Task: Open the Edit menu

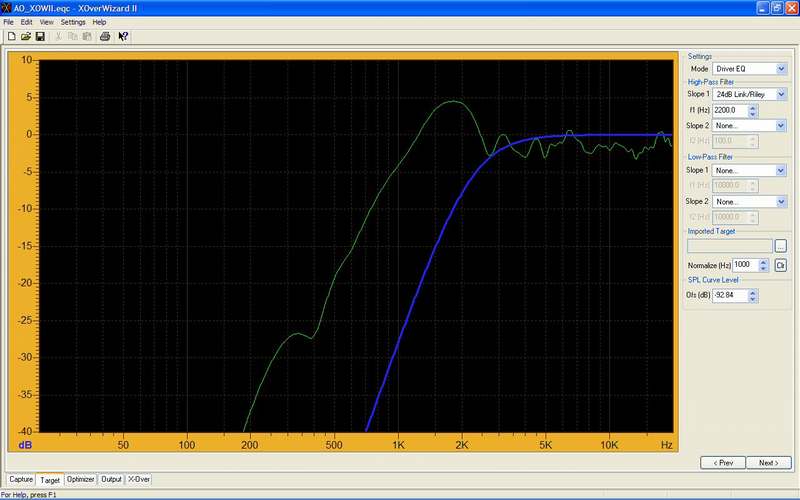Action: coord(26,22)
